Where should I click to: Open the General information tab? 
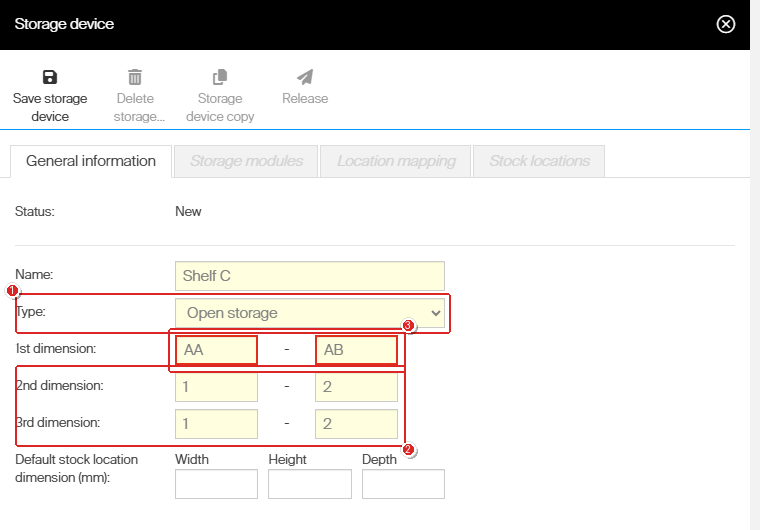coord(91,161)
